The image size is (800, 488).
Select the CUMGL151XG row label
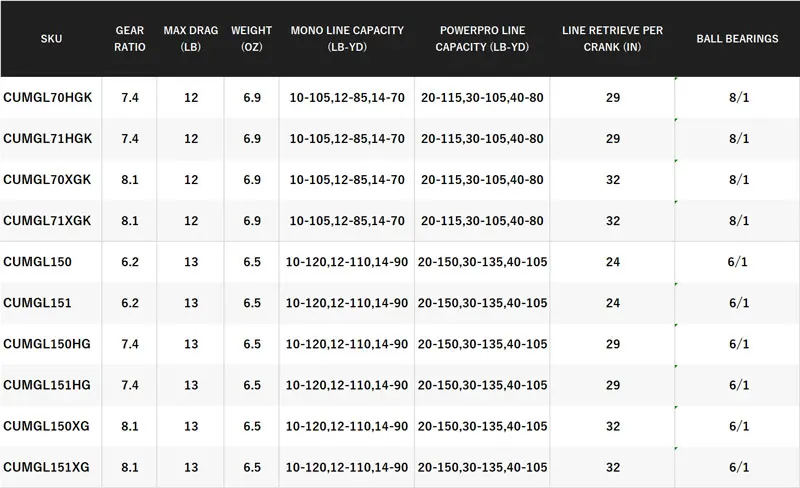click(46, 467)
